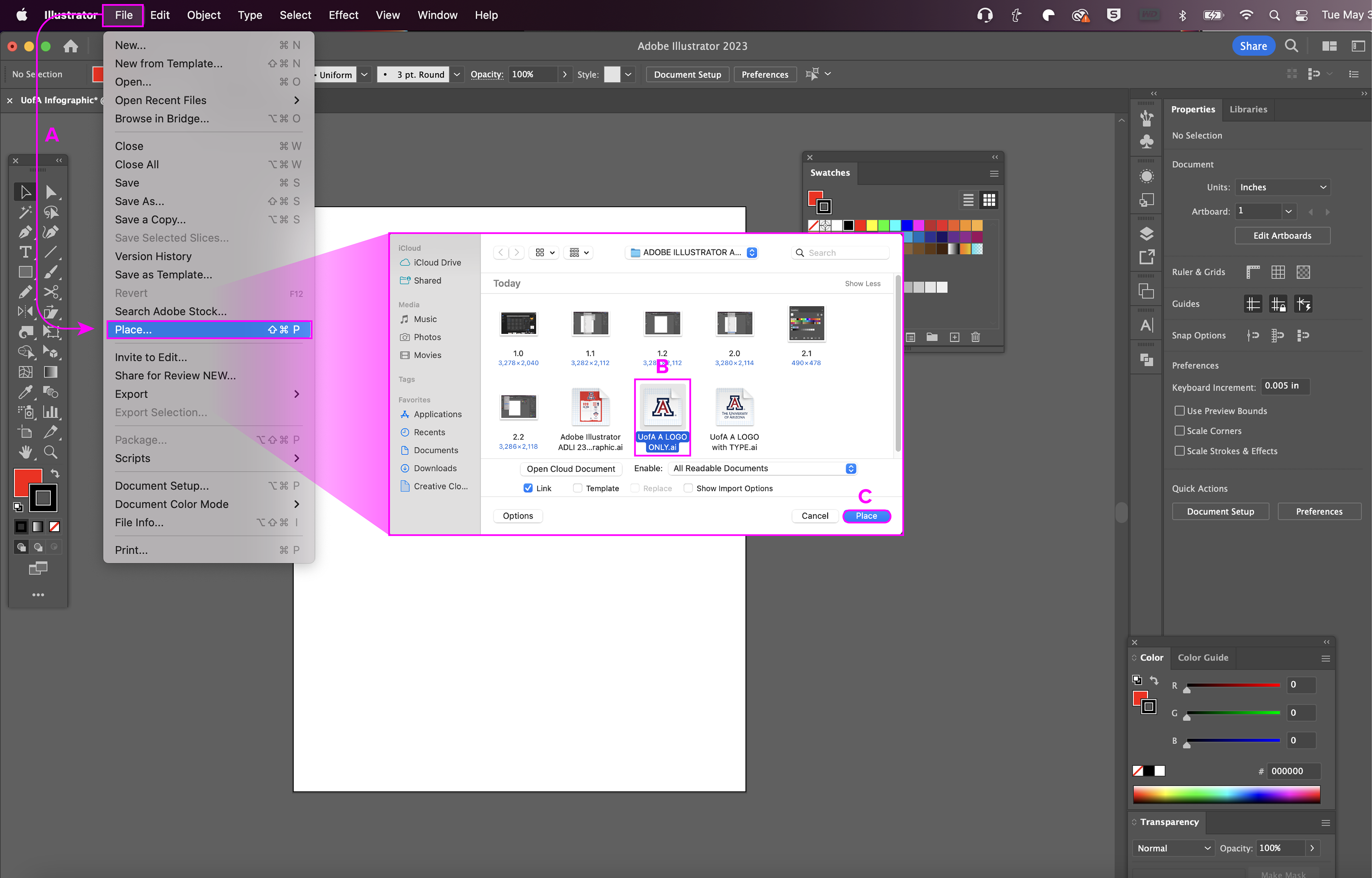1372x878 pixels.
Task: Click the Delete Swatch trash icon
Action: pyautogui.click(x=975, y=337)
